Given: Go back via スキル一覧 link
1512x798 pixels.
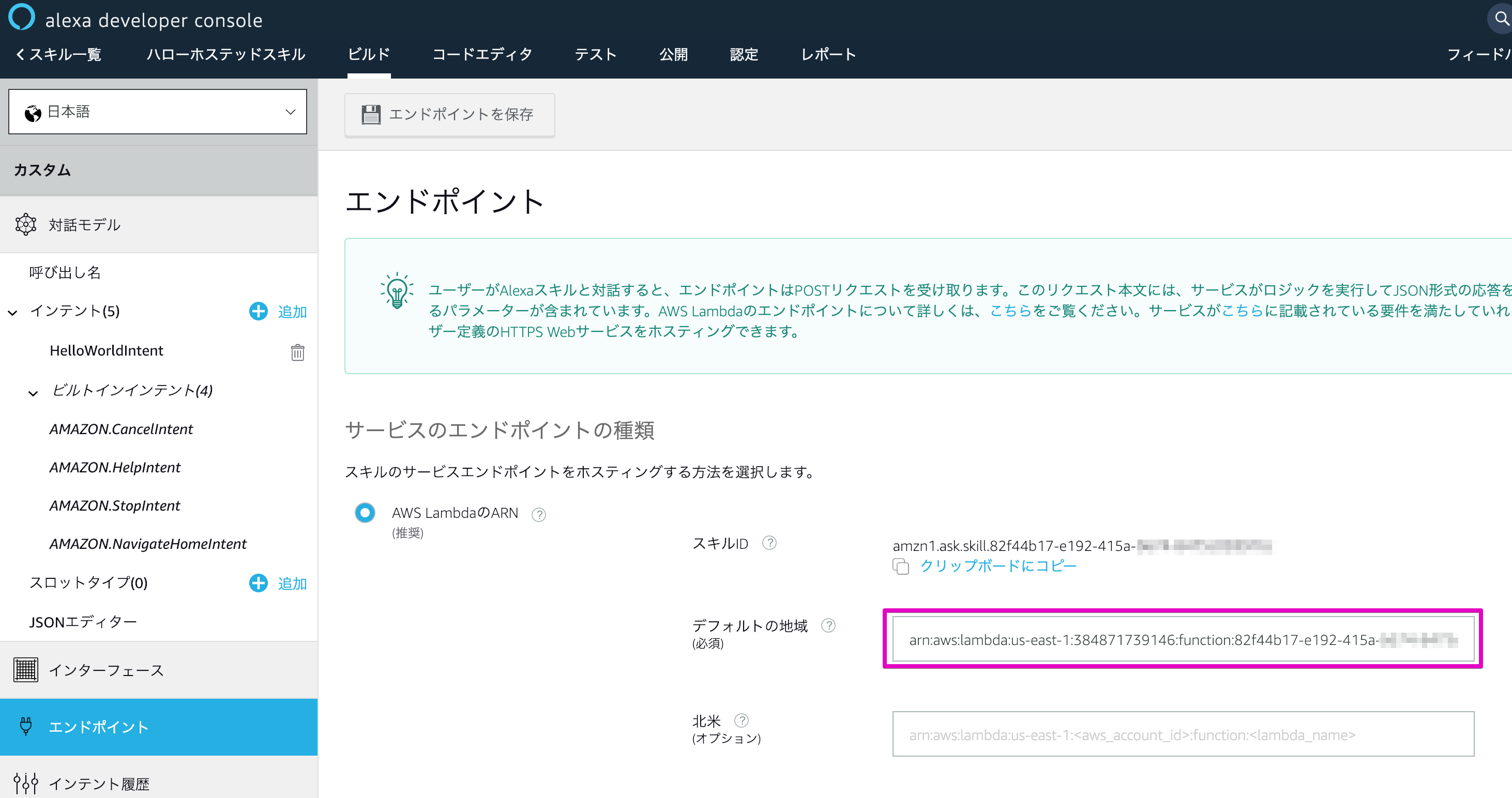Looking at the screenshot, I should pos(59,55).
